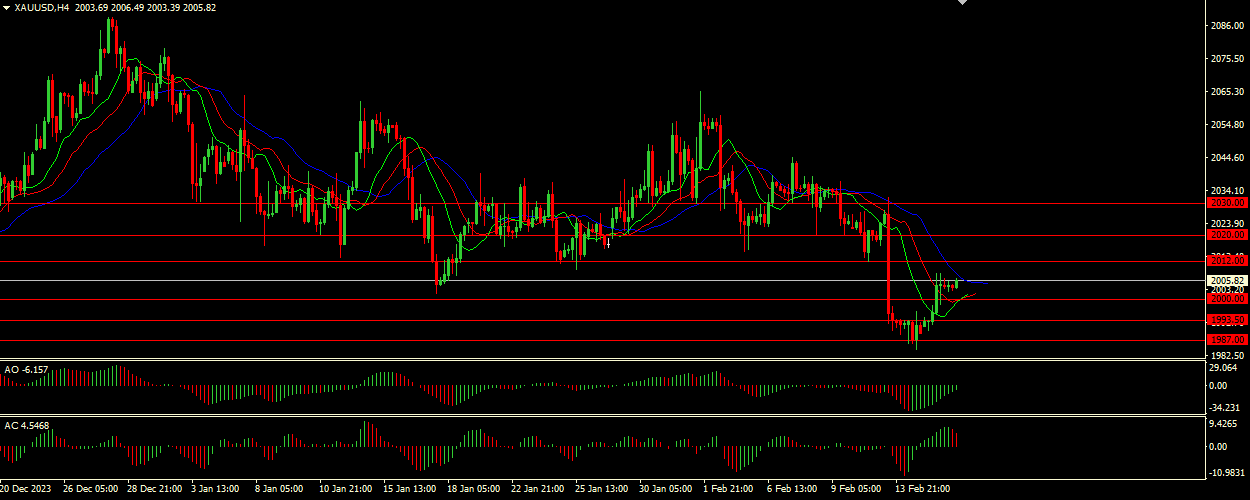Open the dropdown arrow beside XAUUSD,H4

click(6, 7)
